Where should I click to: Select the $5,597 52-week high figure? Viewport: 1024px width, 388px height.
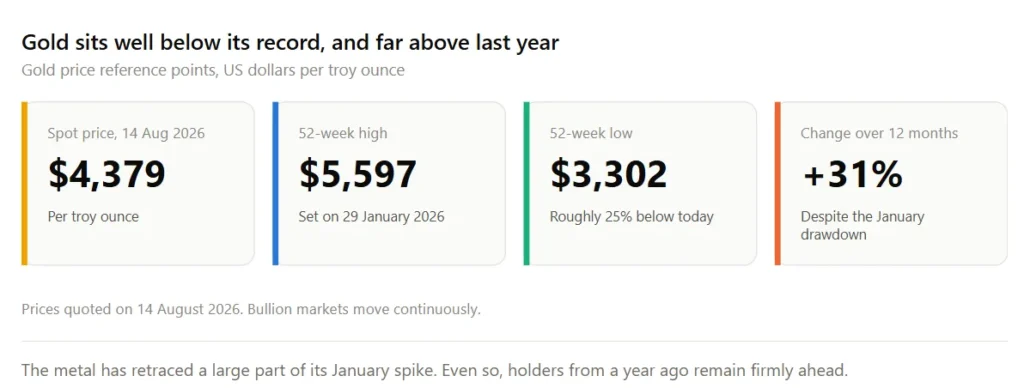tap(358, 174)
